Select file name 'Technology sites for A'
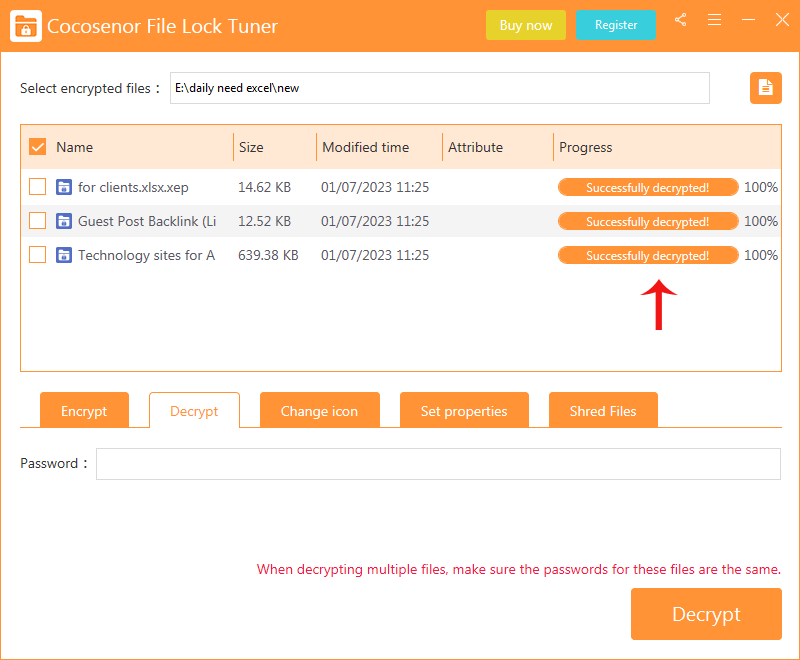Image resolution: width=800 pixels, height=660 pixels. click(x=146, y=255)
